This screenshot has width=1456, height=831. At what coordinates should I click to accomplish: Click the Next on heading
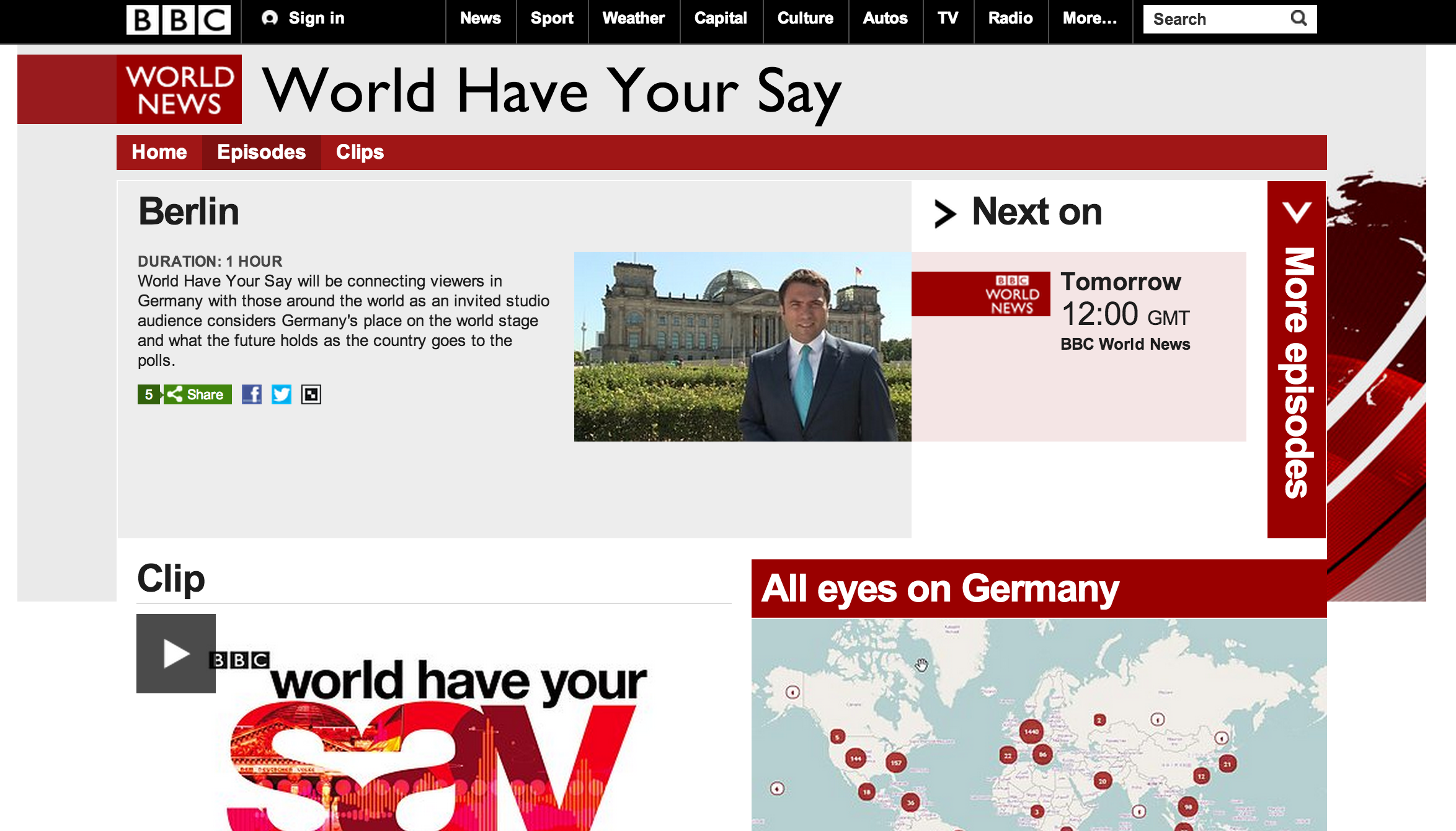point(1037,212)
